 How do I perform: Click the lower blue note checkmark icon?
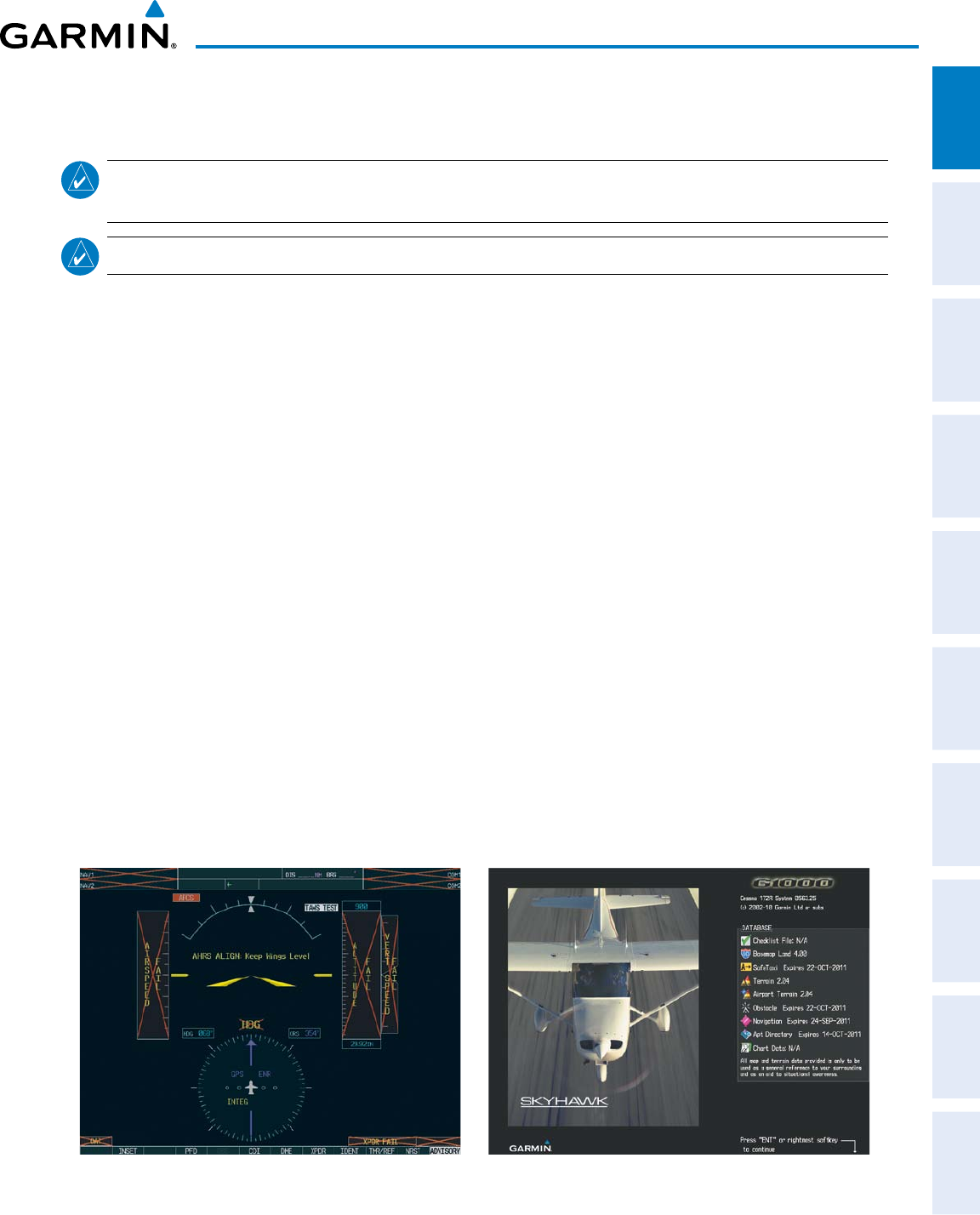(x=80, y=256)
